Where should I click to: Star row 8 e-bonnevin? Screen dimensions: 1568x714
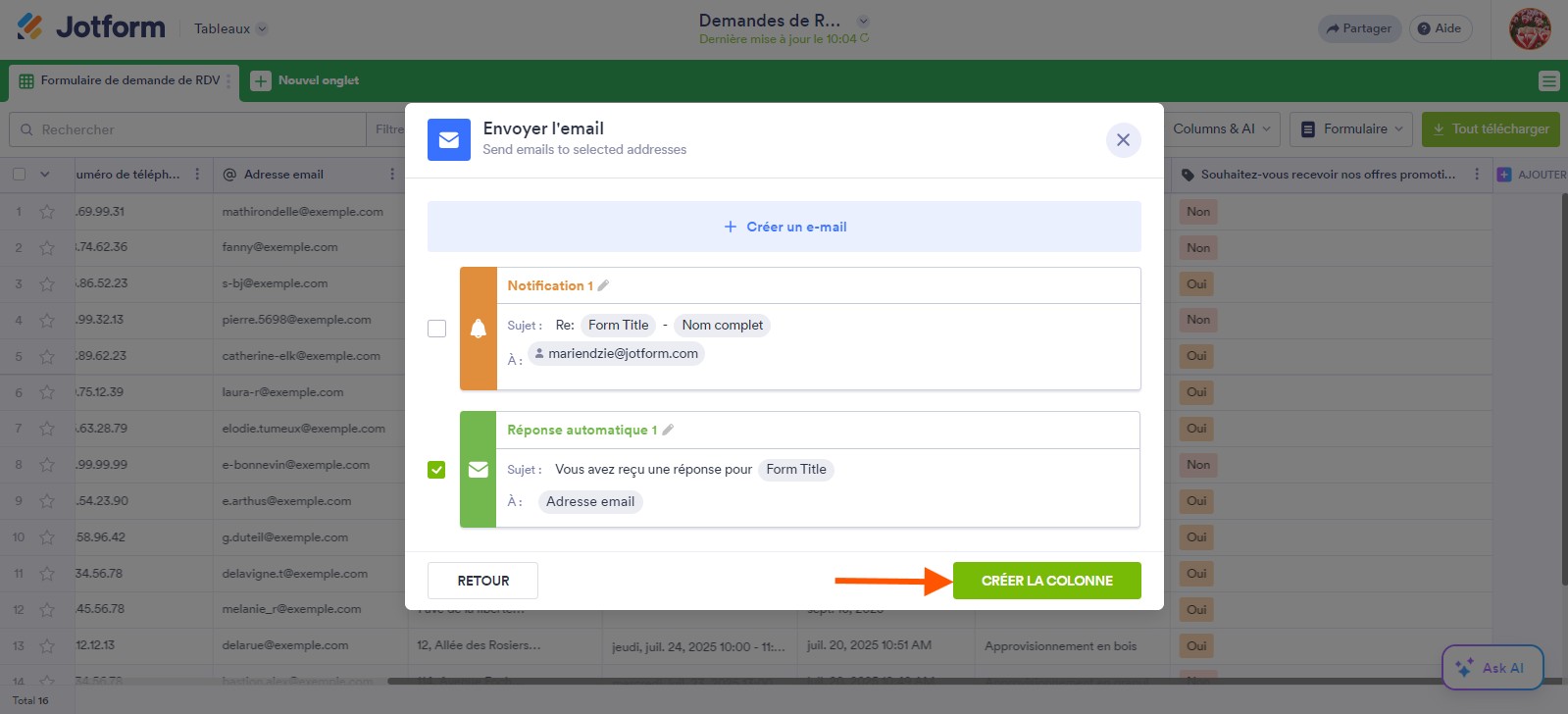click(x=47, y=466)
